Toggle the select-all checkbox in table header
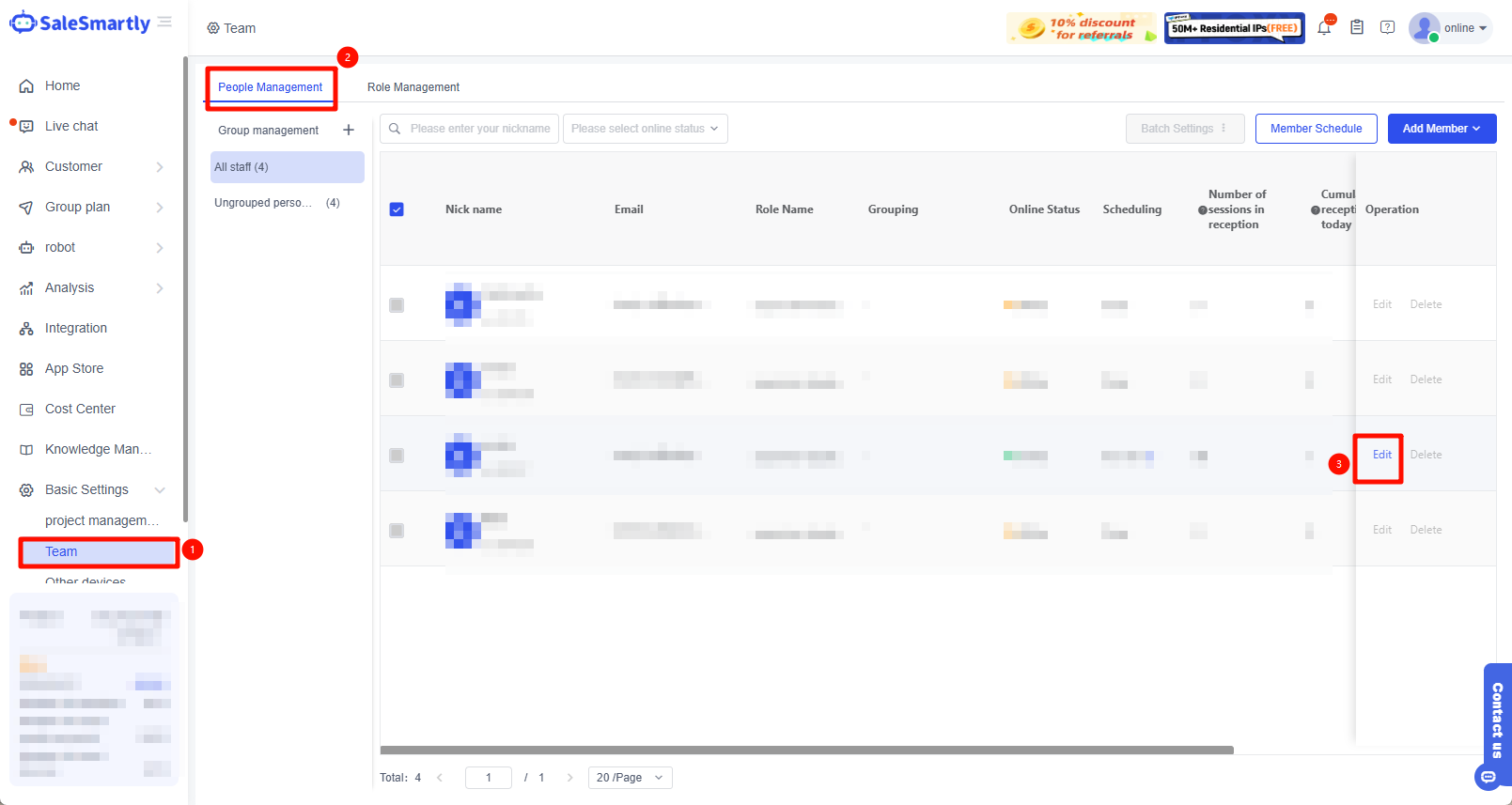The height and width of the screenshot is (805, 1512). tap(397, 209)
